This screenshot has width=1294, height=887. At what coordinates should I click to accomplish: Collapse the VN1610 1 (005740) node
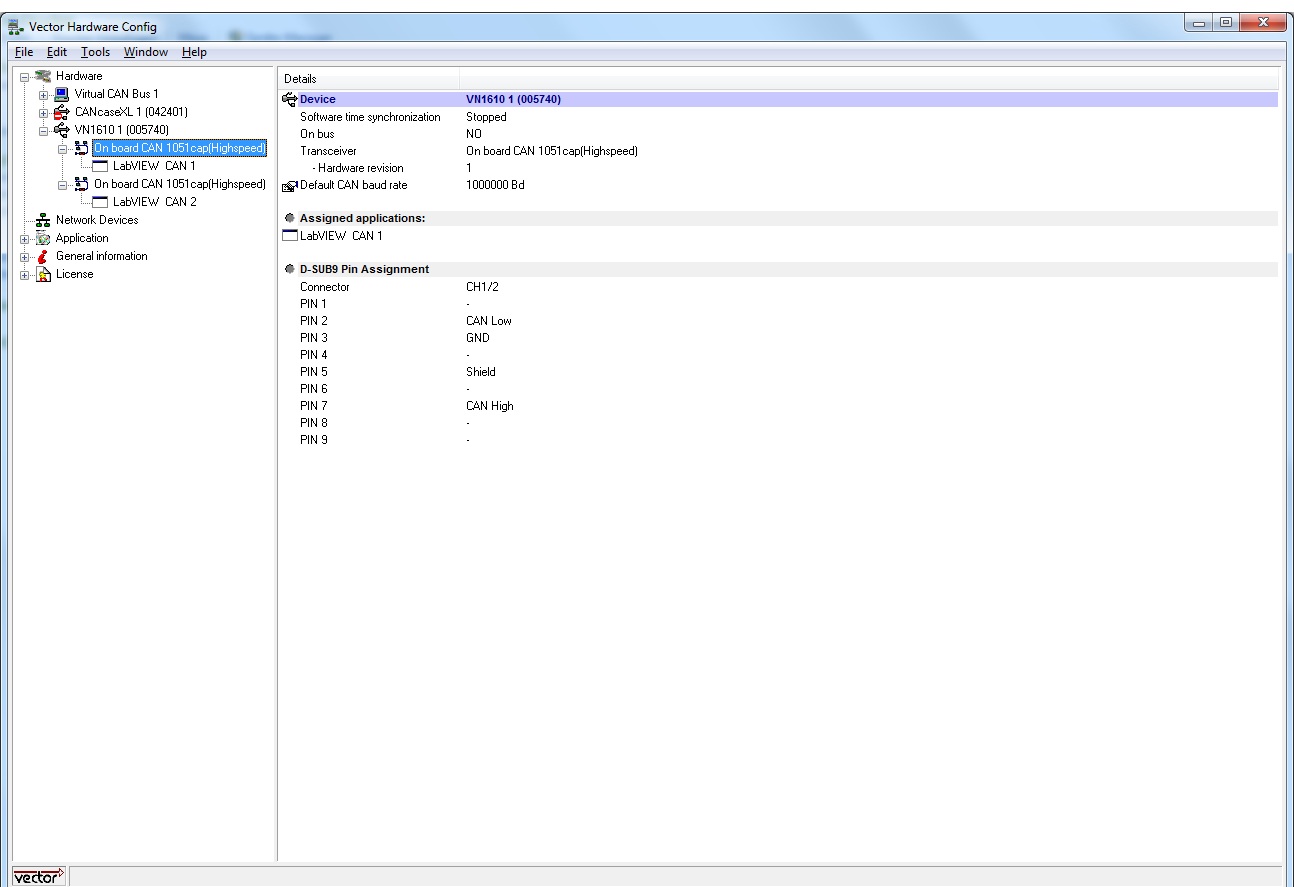pyautogui.click(x=44, y=130)
